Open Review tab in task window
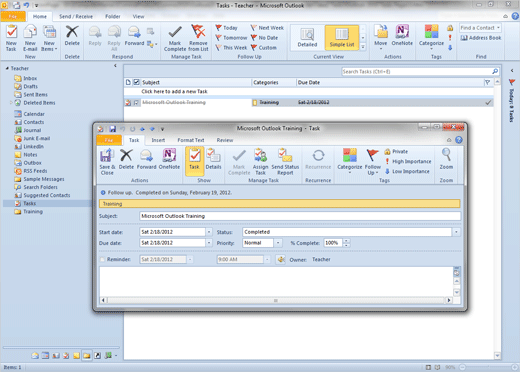The image size is (520, 372). point(225,140)
